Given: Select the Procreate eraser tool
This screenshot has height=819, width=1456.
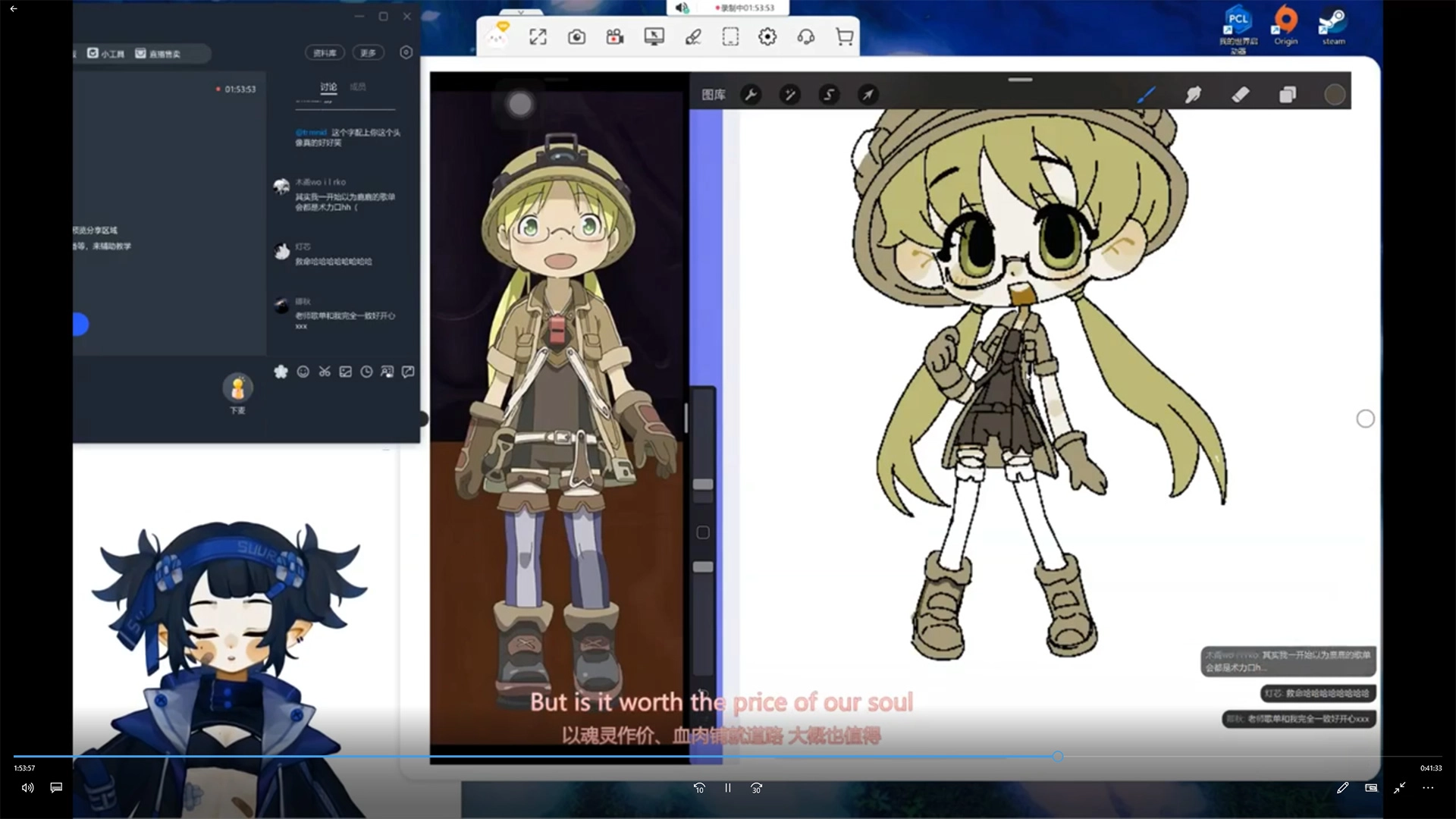Looking at the screenshot, I should pyautogui.click(x=1240, y=95).
